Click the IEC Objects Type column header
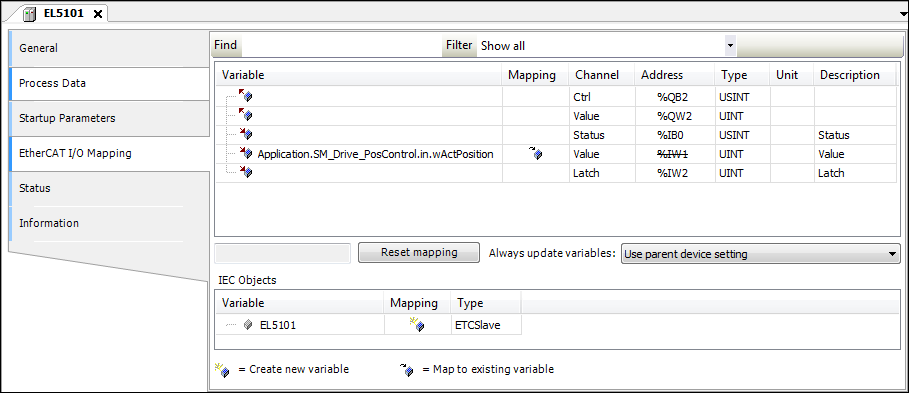The height and width of the screenshot is (393, 909). click(486, 303)
